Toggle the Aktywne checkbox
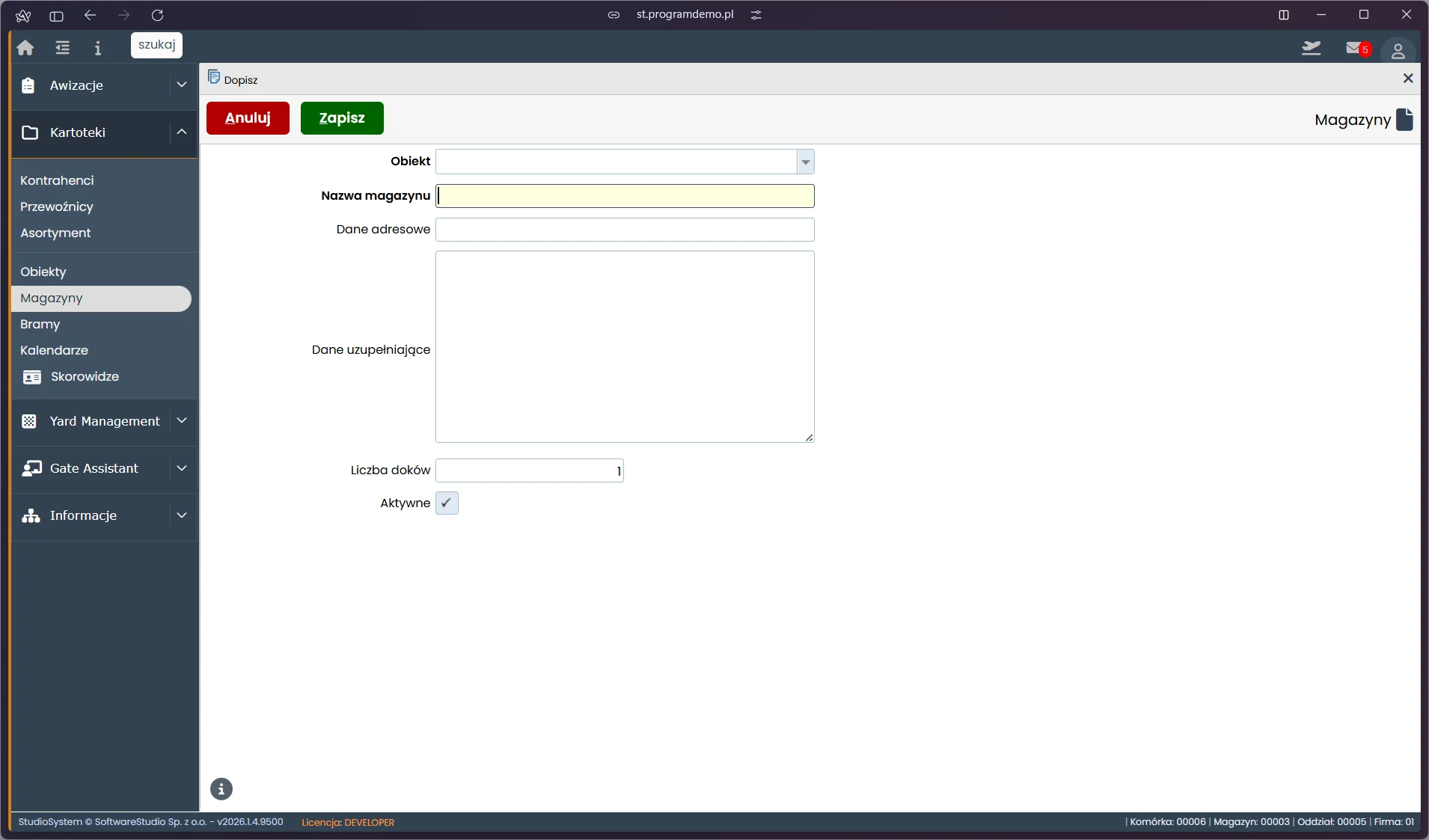The height and width of the screenshot is (840, 1429). coord(447,503)
